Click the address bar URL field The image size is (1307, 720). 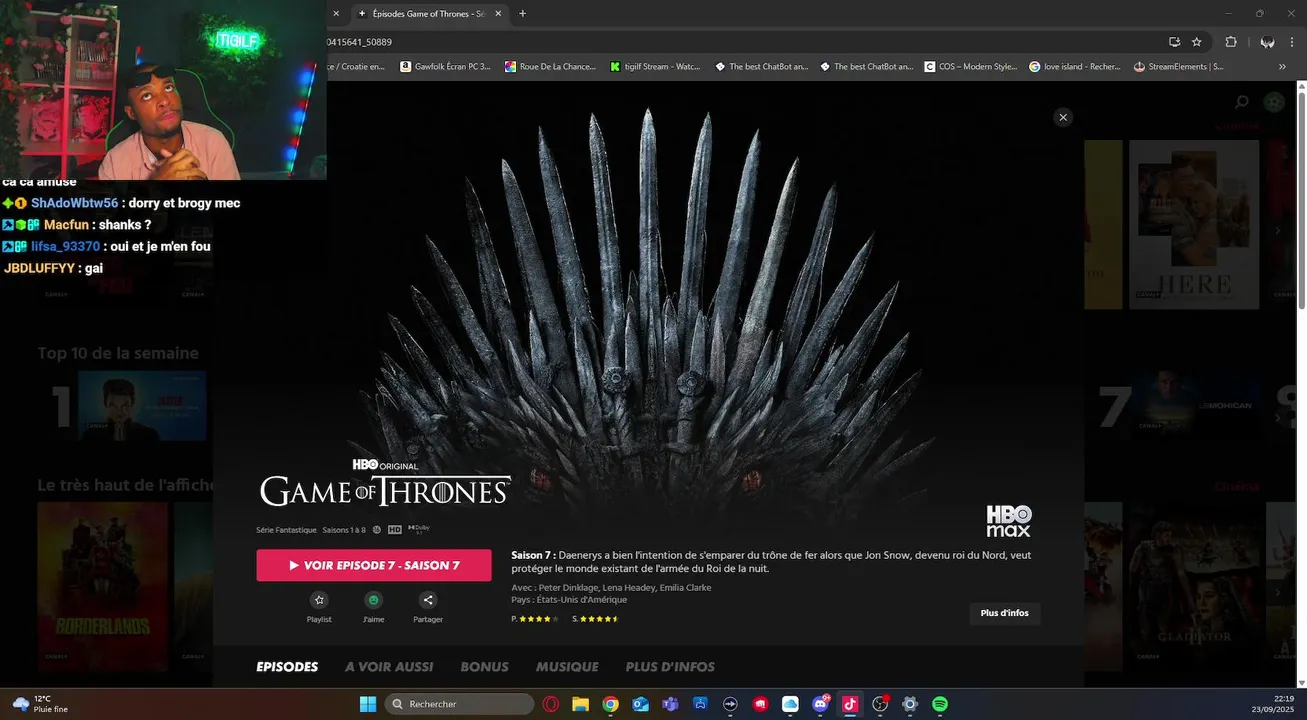pyautogui.click(x=740, y=42)
